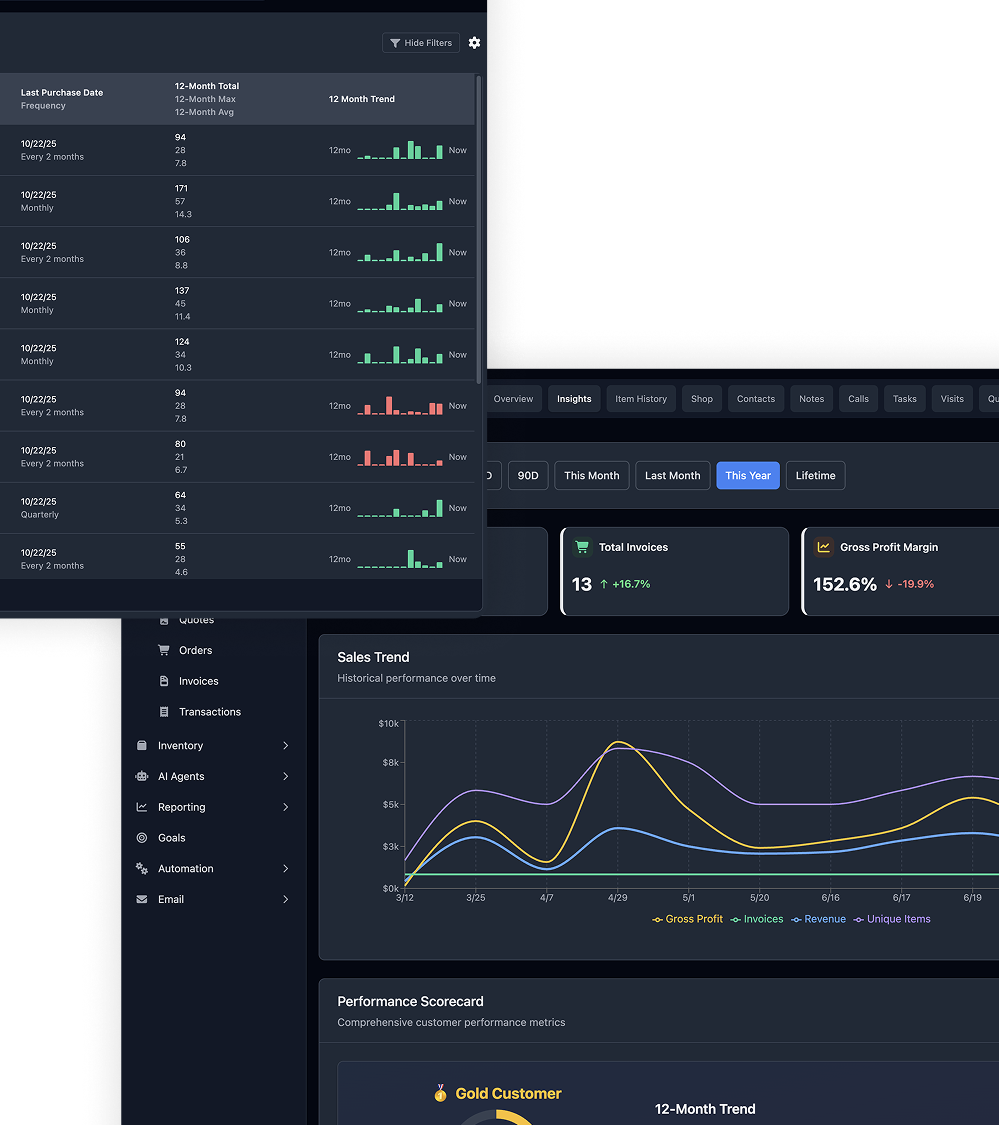Click the "-19.9%" margin change value

[x=916, y=584]
